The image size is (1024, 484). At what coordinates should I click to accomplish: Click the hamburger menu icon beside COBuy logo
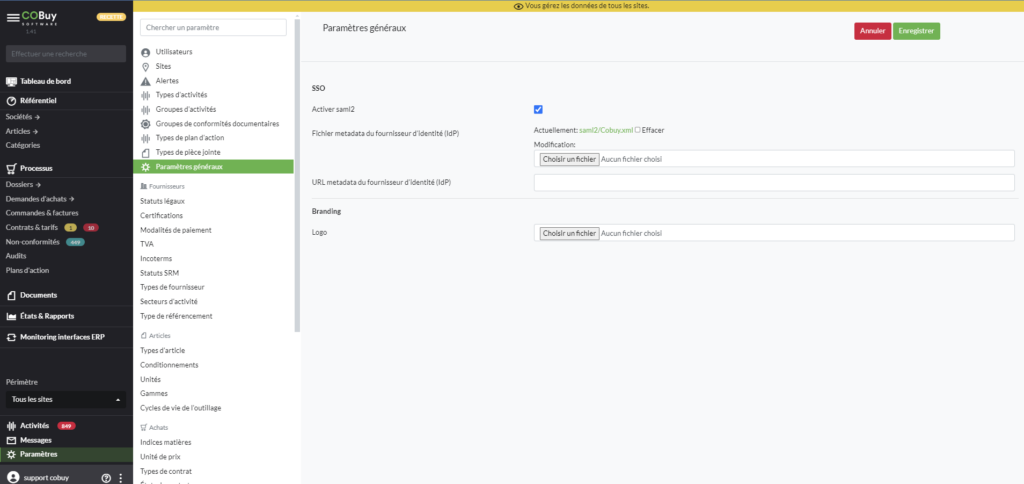point(12,17)
